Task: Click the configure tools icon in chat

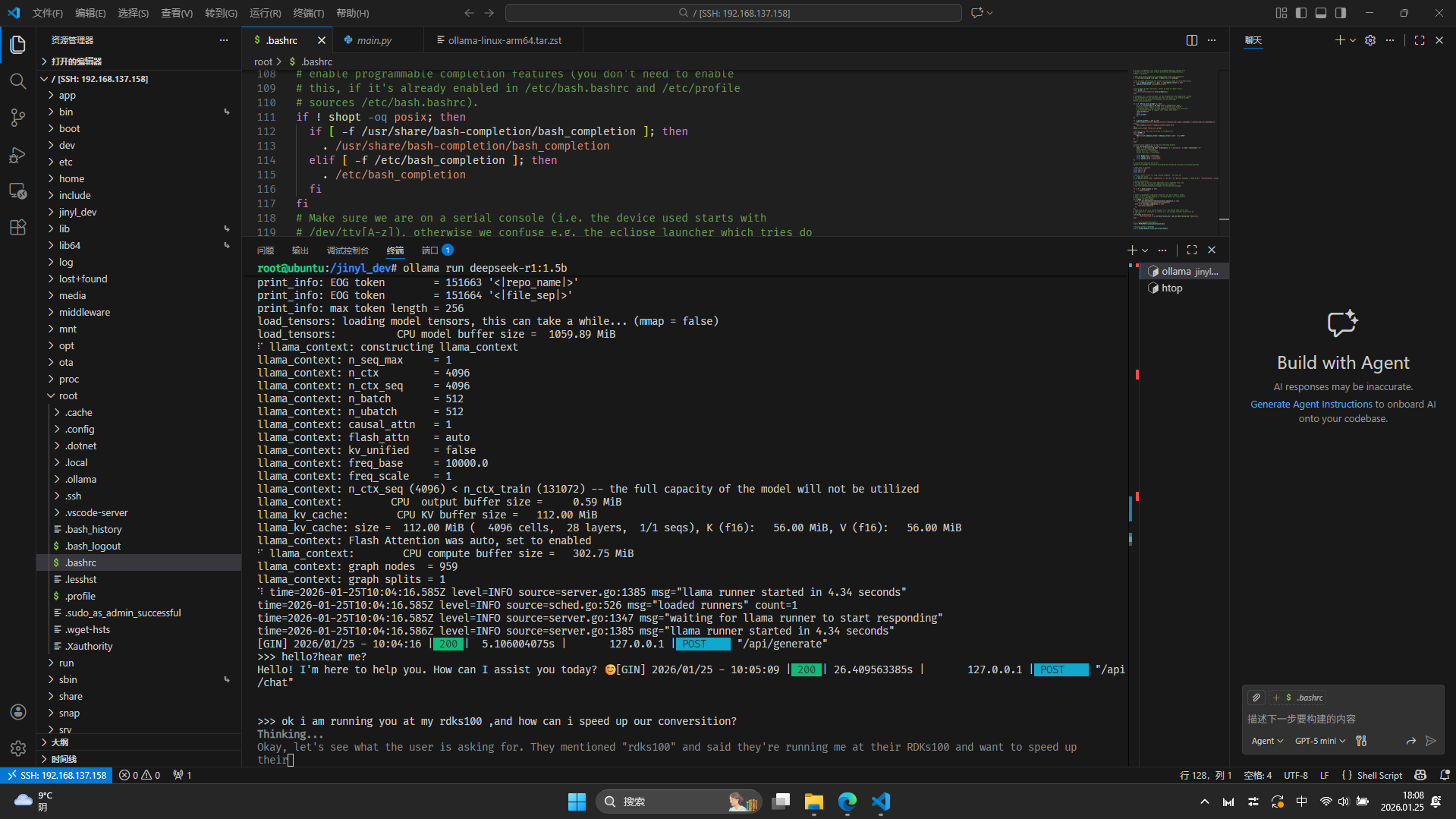Action: (1361, 741)
